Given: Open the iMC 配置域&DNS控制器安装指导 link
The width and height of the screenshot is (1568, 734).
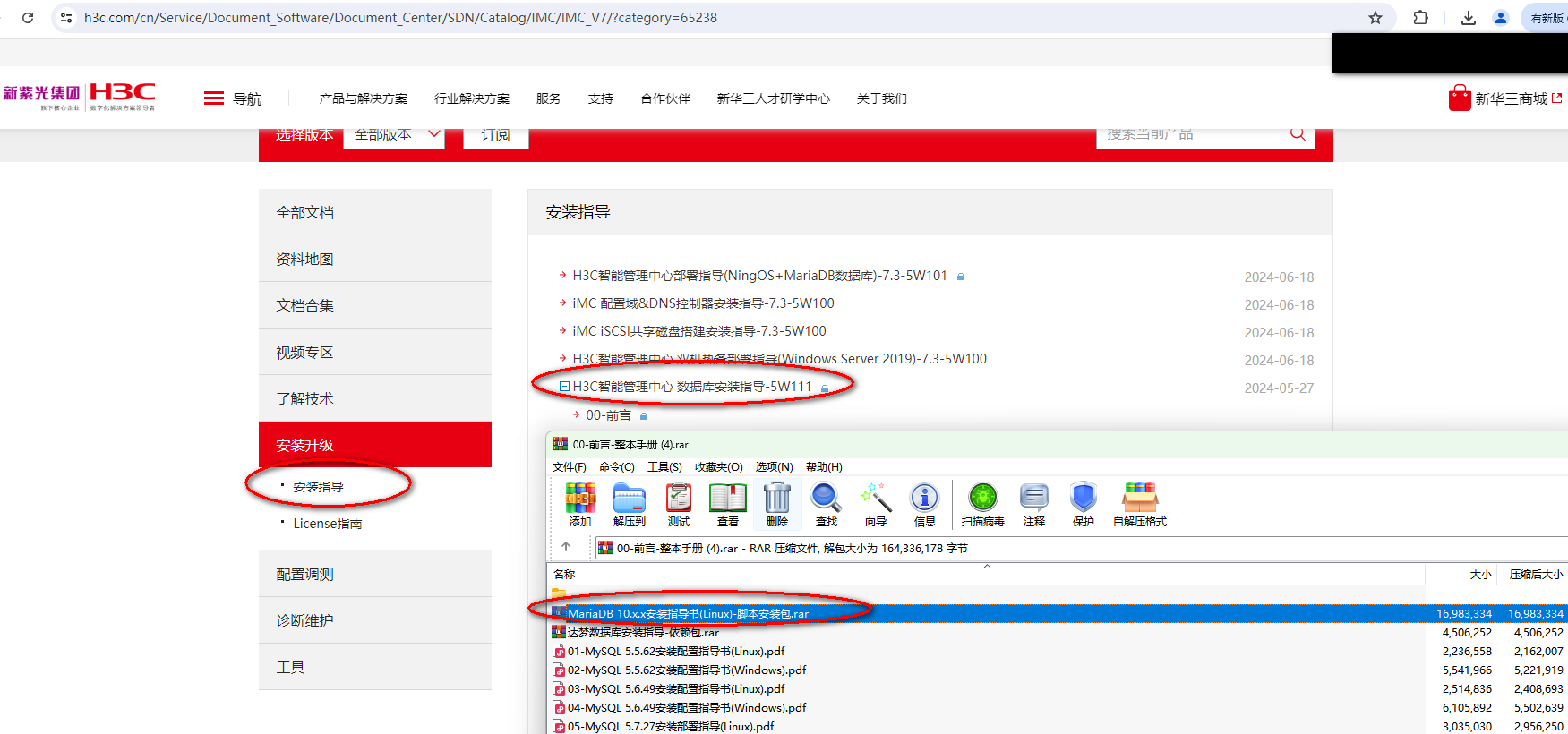Looking at the screenshot, I should 703,303.
